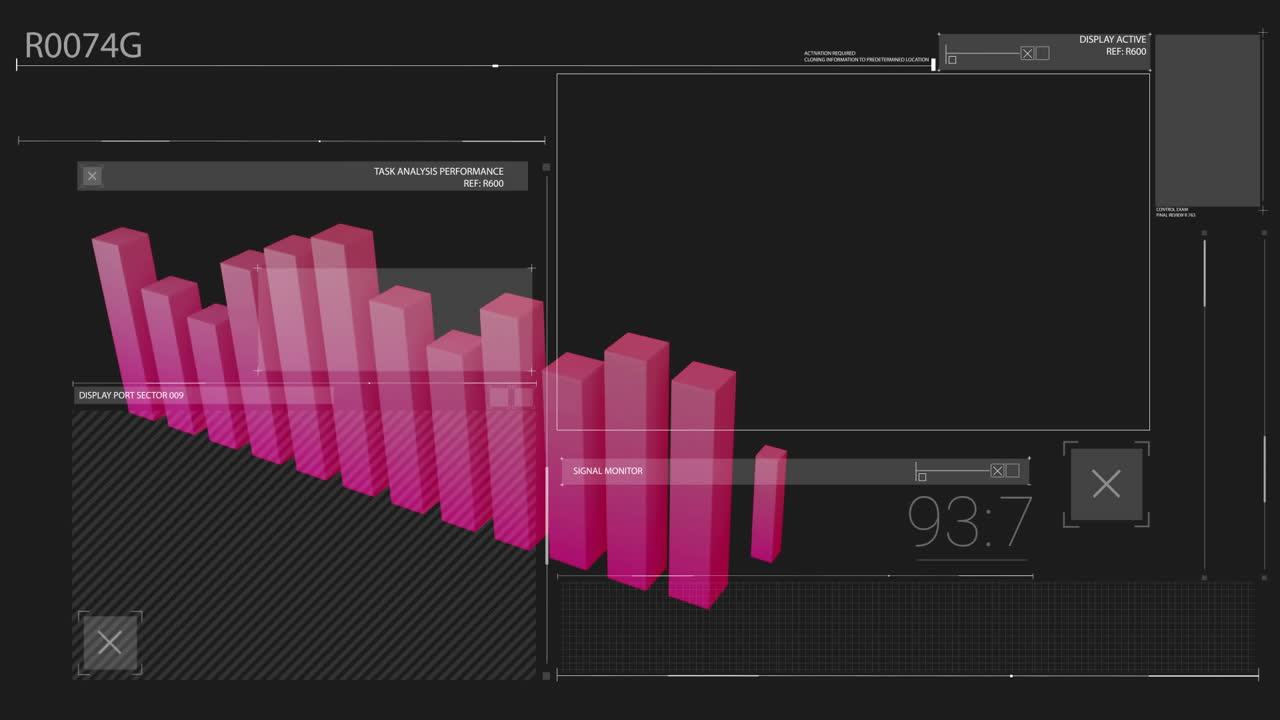Image resolution: width=1280 pixels, height=720 pixels.
Task: Toggle the empty checkbox in Display Active header
Action: click(x=1042, y=53)
